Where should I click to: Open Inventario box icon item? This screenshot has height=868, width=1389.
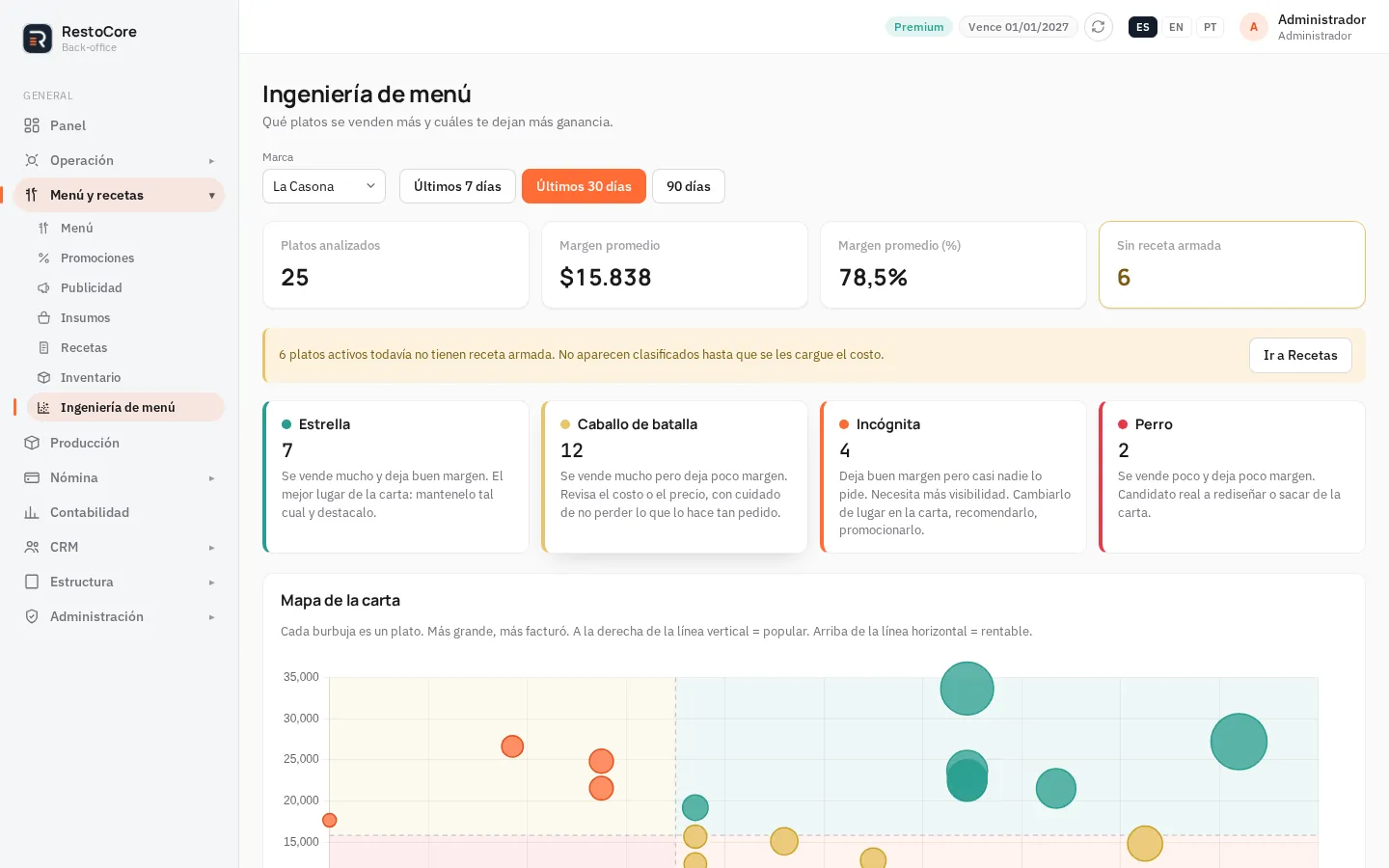pos(43,377)
